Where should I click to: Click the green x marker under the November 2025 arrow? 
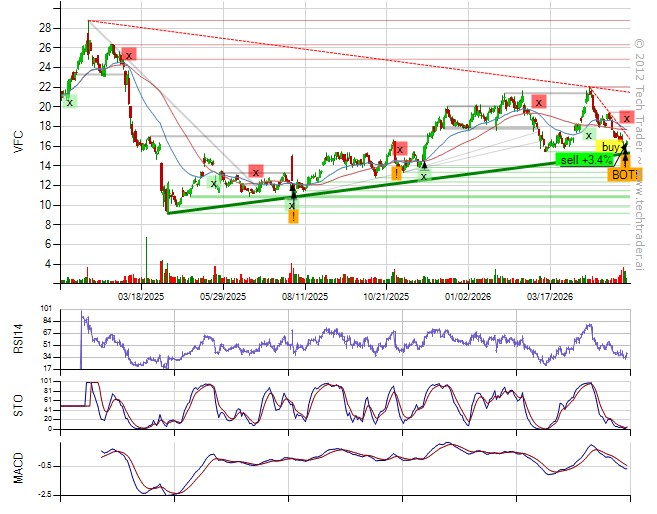pos(424,176)
